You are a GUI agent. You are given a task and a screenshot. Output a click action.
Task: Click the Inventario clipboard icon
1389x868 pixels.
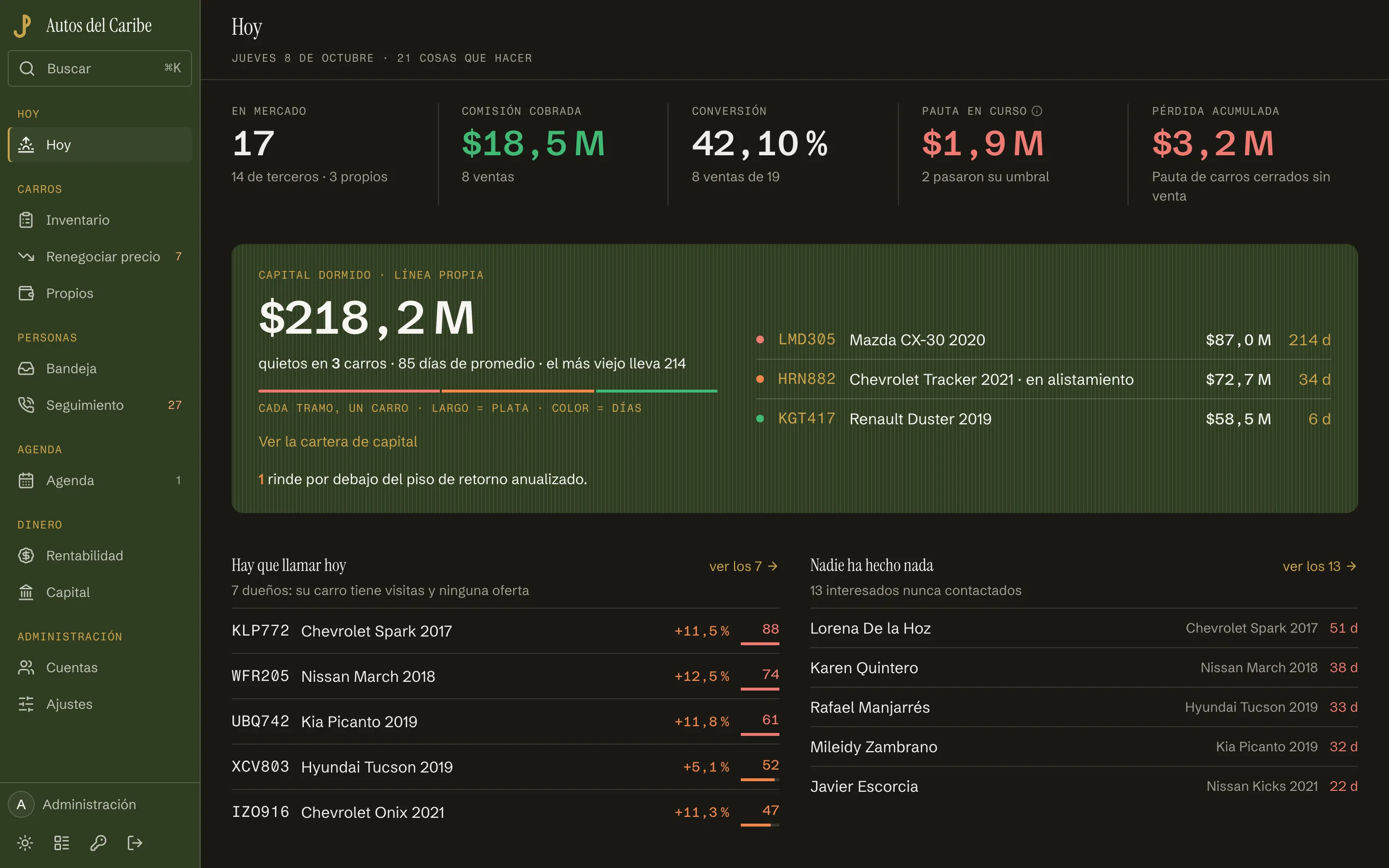coord(26,220)
